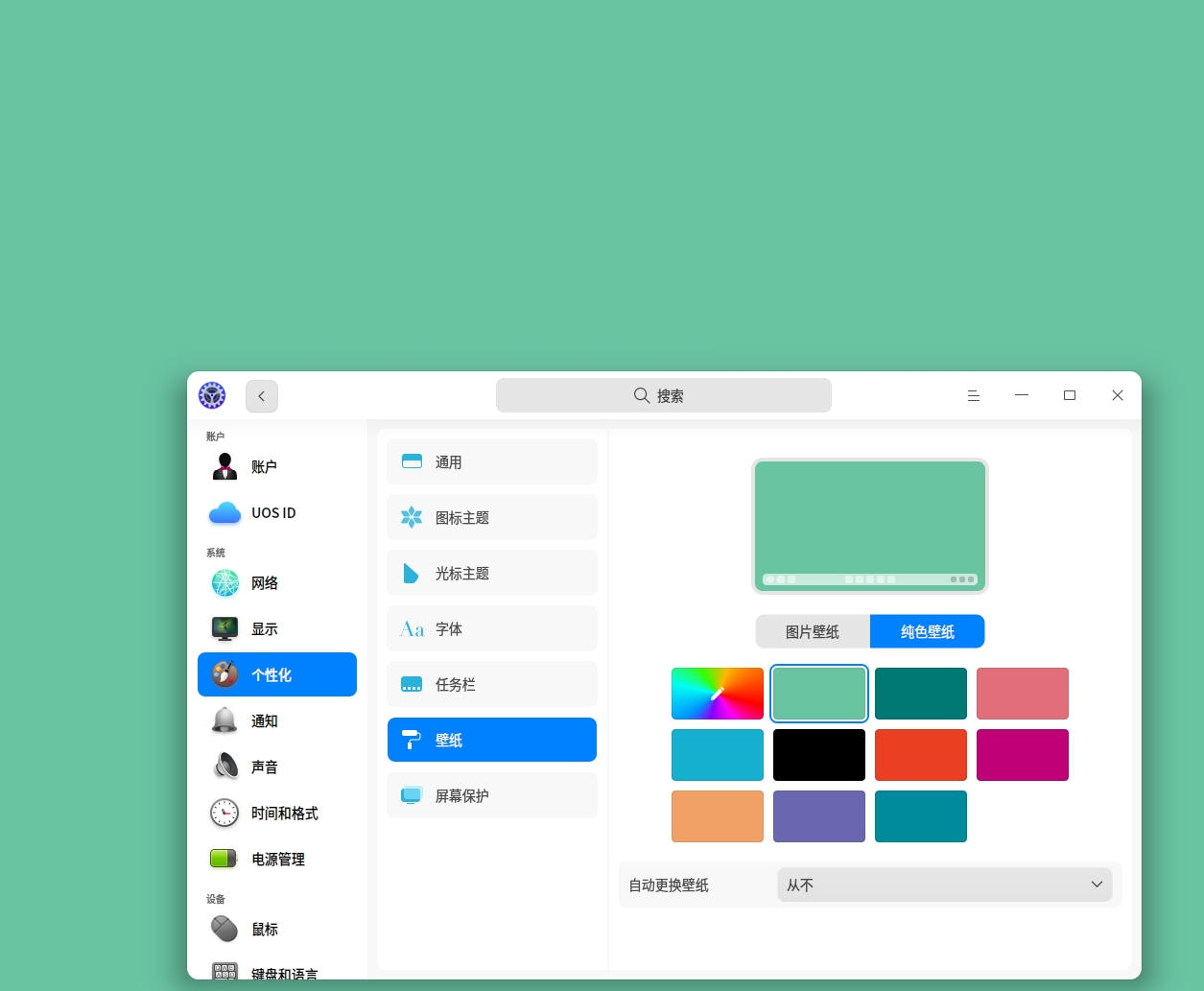
Task: Click the 搜索 search field
Action: point(664,395)
